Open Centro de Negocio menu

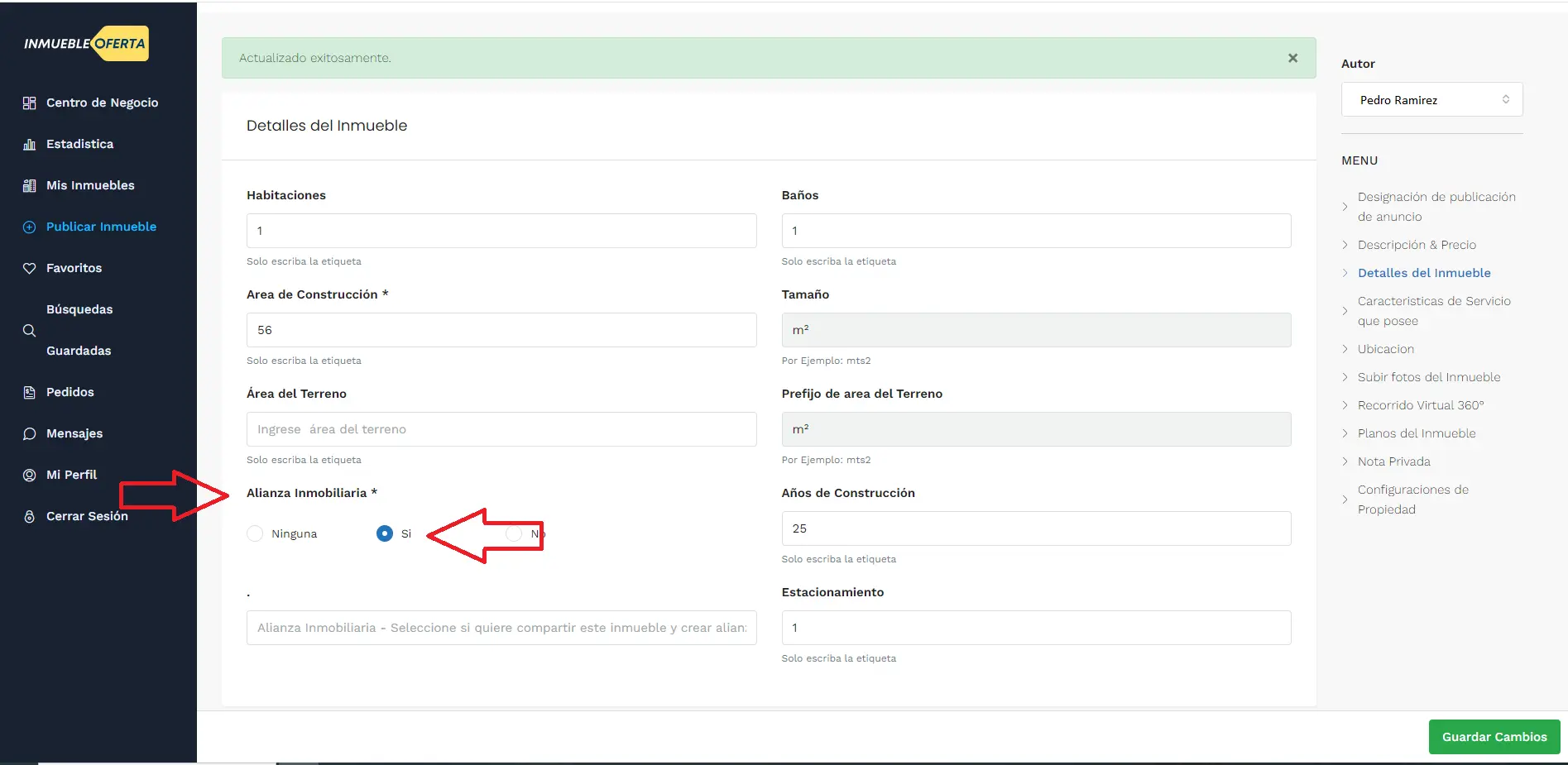coord(102,103)
